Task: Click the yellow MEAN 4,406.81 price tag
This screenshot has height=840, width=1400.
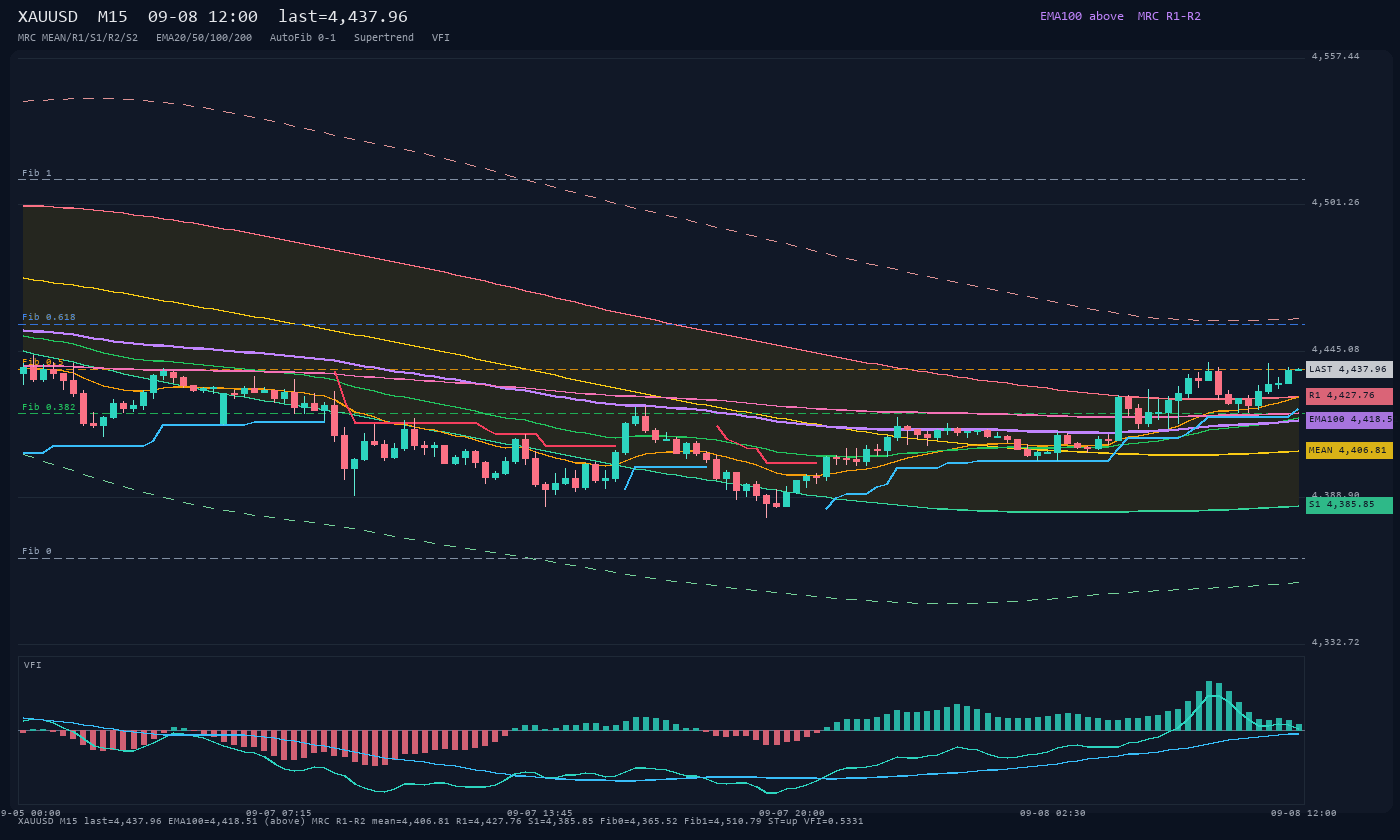Action: point(1349,450)
